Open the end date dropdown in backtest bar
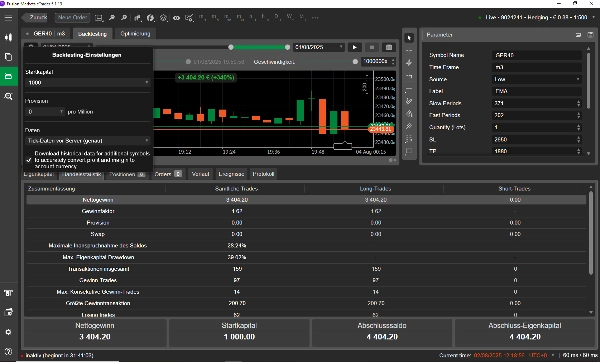 [319, 47]
